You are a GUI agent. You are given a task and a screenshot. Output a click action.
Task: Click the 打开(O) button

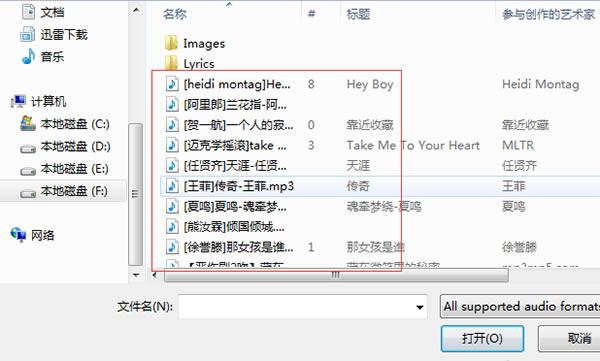point(482,338)
